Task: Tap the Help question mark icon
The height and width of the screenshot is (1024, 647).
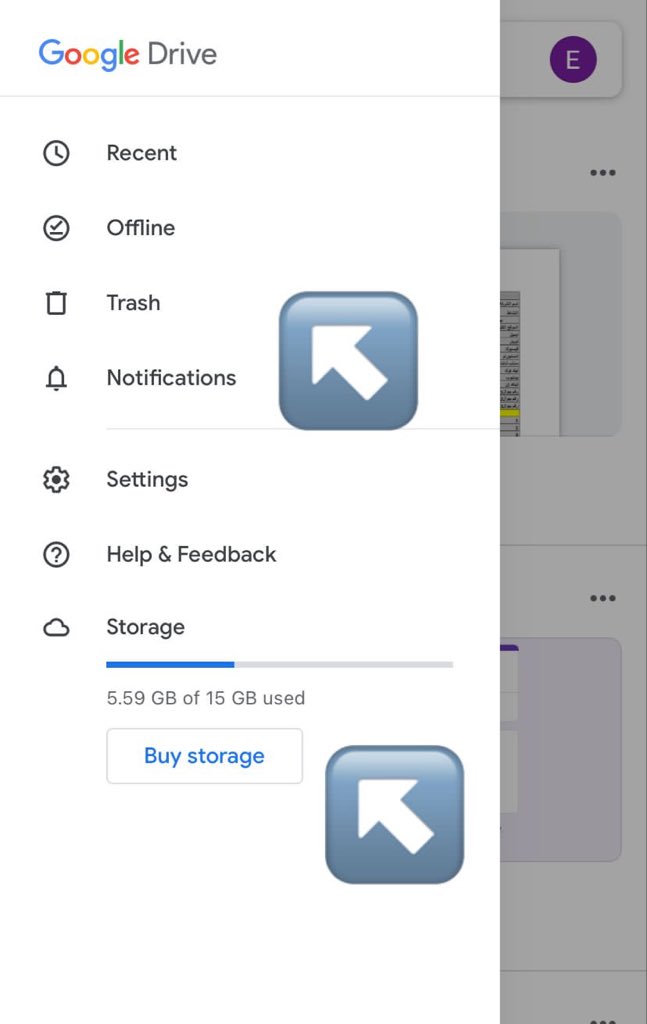Action: pyautogui.click(x=56, y=555)
